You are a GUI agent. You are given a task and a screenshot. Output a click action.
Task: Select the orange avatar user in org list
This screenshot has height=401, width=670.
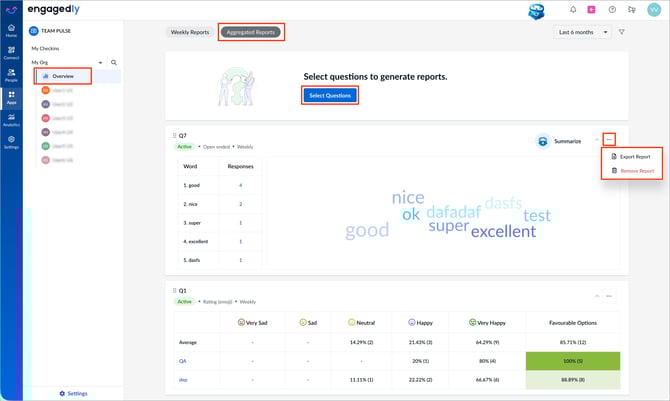pos(45,90)
